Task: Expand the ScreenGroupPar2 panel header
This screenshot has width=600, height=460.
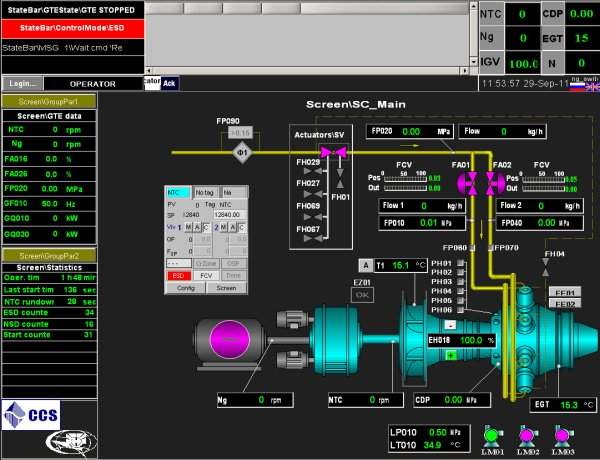Action: 50,256
